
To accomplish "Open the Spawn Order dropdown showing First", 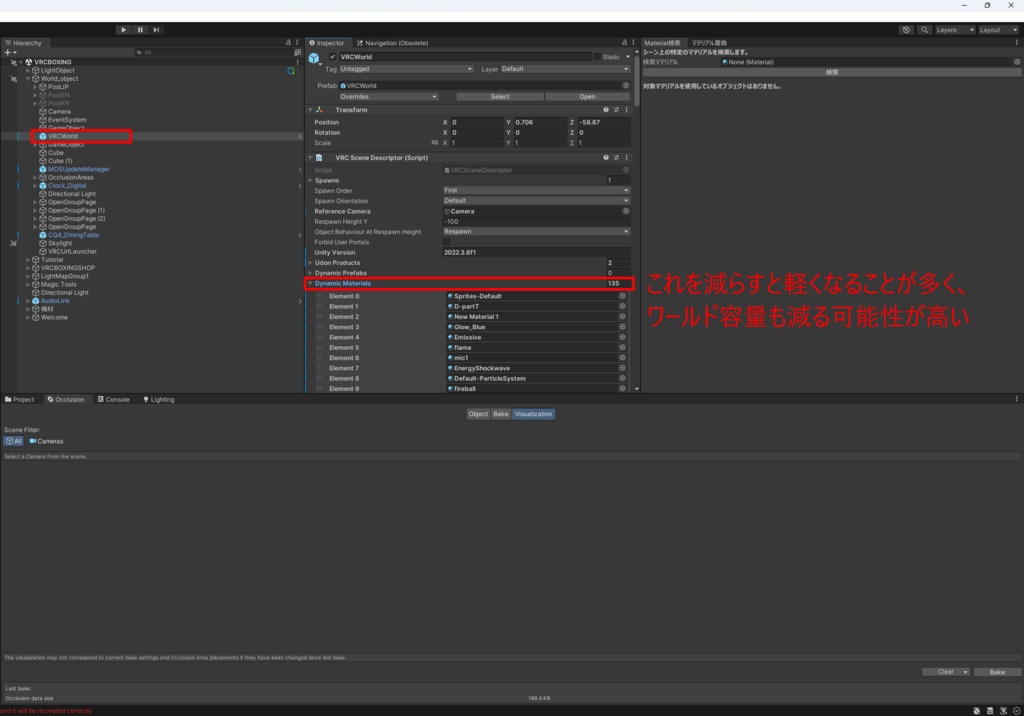I will [x=534, y=190].
